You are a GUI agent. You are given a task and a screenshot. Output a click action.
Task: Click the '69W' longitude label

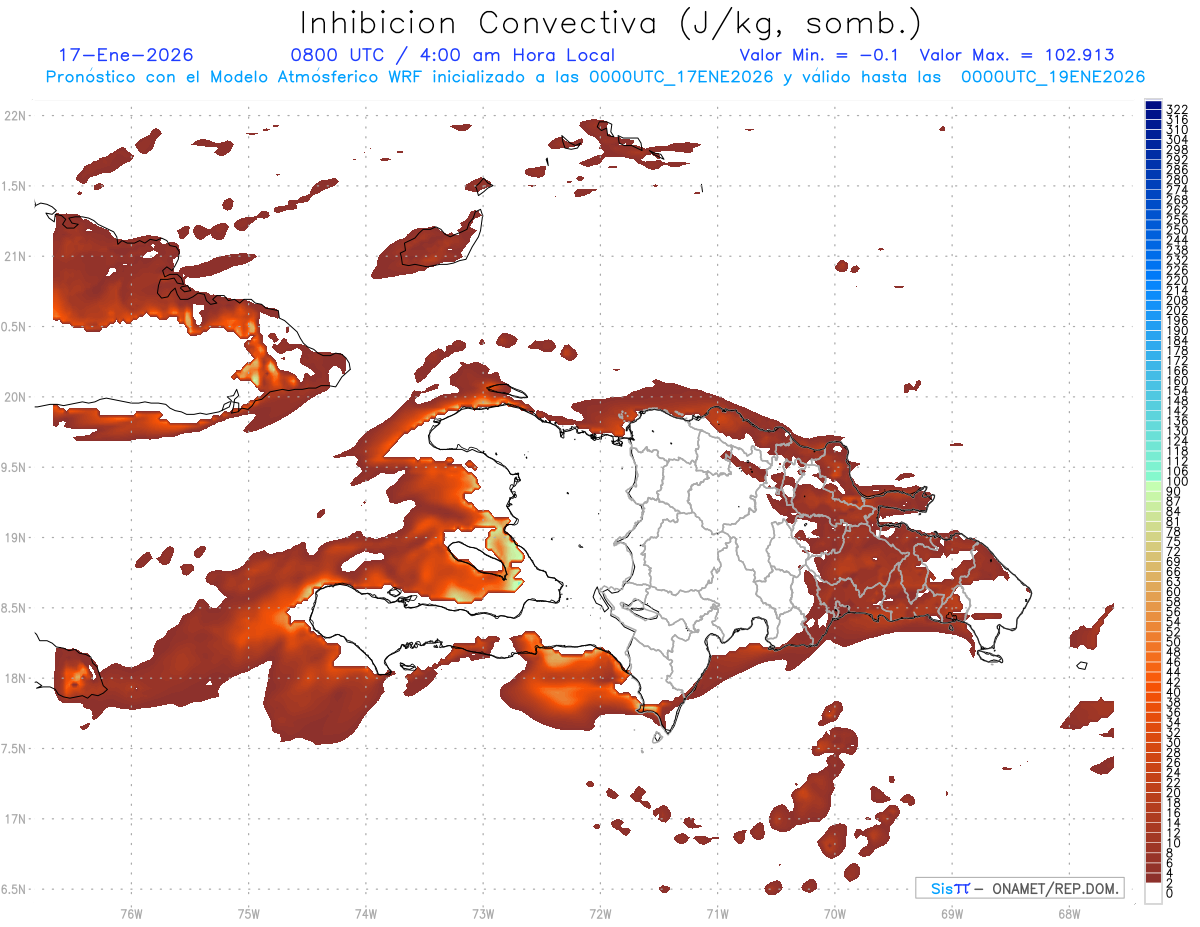[x=951, y=913]
